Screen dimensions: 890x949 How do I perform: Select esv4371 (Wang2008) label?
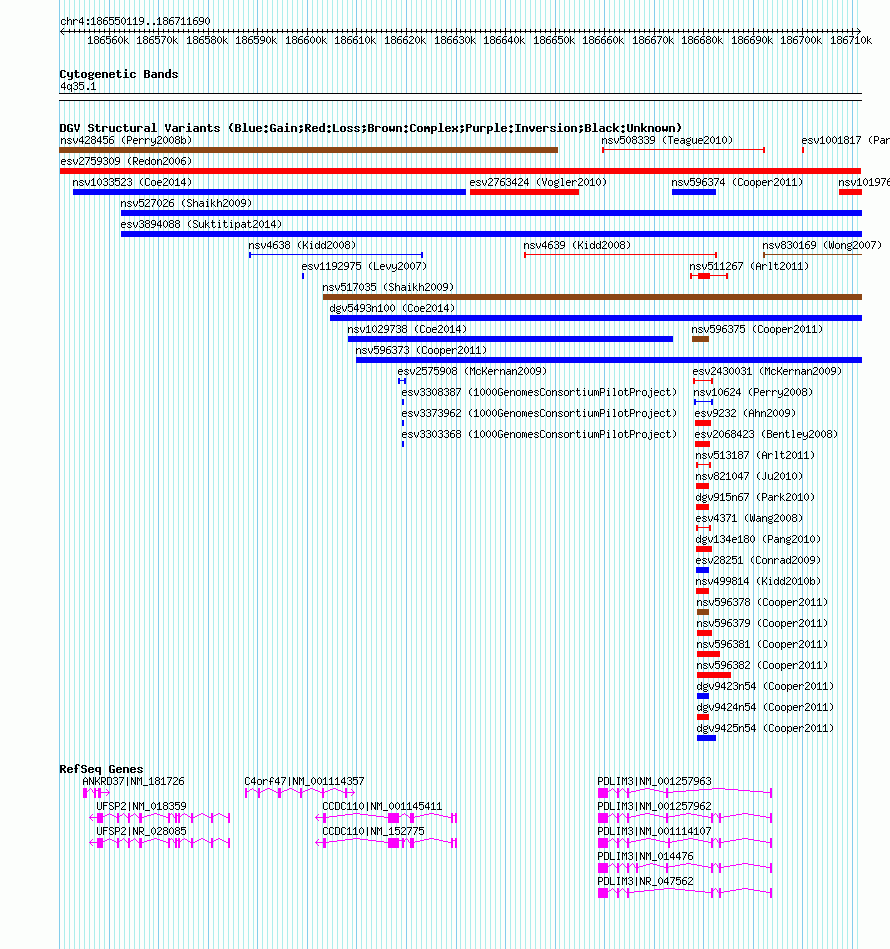749,518
